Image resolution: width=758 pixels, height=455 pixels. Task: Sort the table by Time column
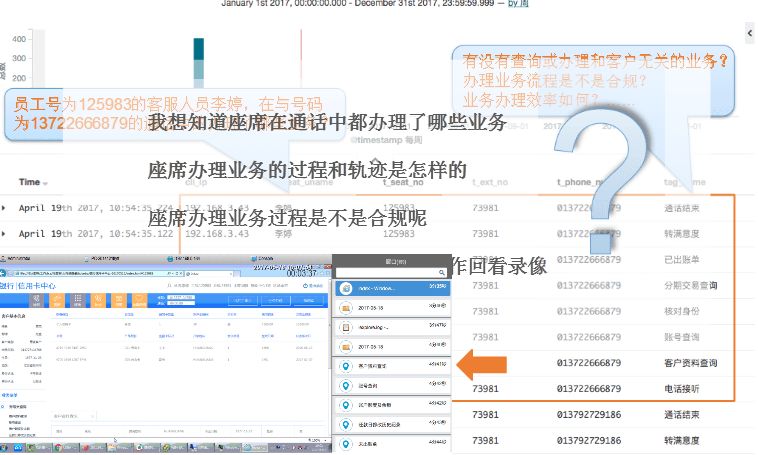pos(30,182)
